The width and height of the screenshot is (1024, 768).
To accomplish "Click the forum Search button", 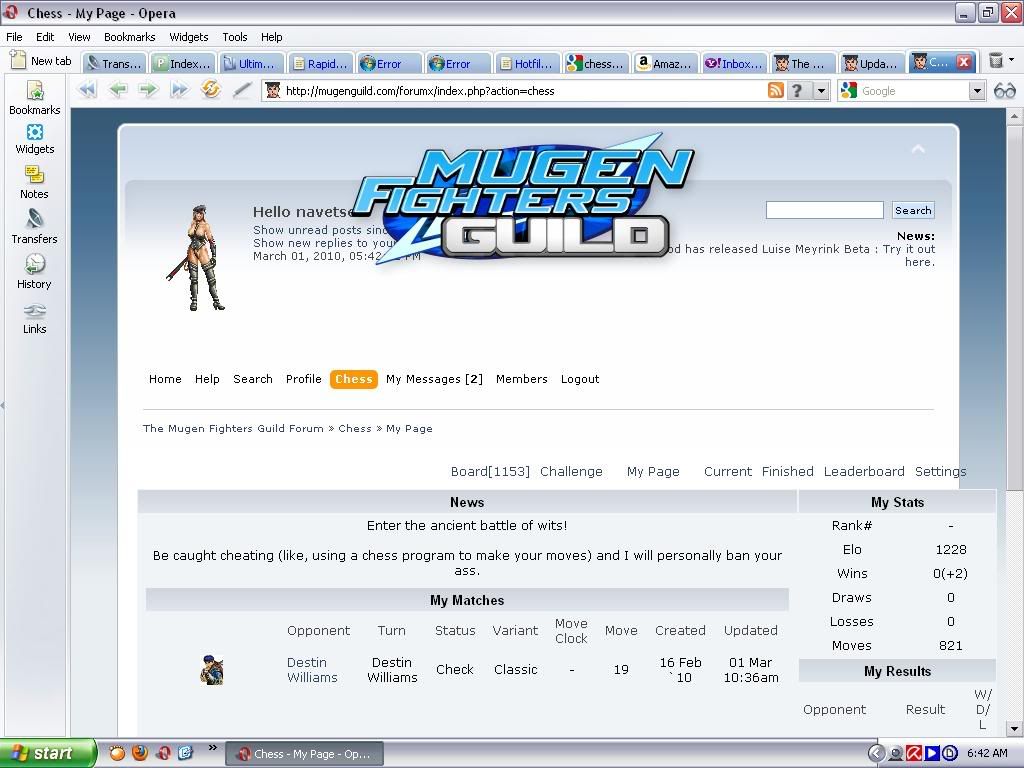I will 912,210.
